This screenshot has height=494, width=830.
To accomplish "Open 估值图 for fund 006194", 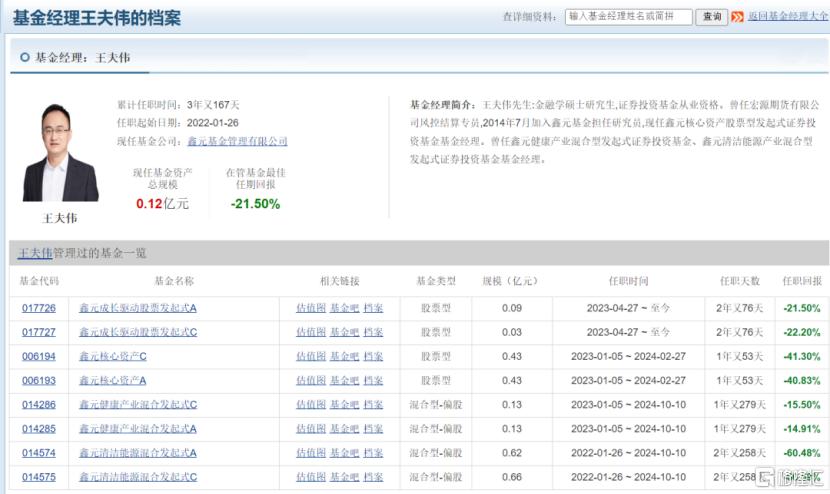I will pos(311,356).
